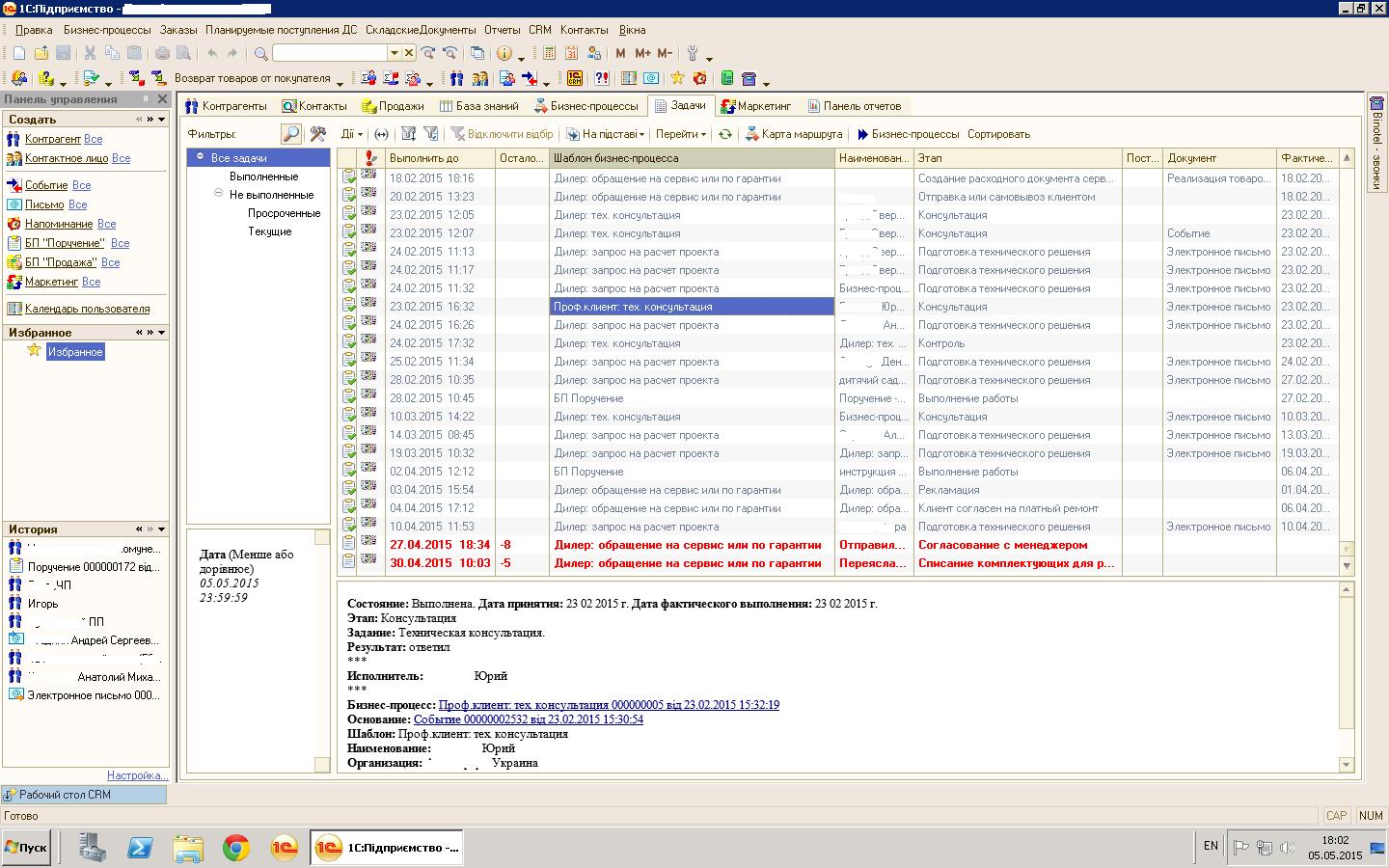Open the Проф.клиент business process link
This screenshot has width=1389, height=868.
point(609,705)
